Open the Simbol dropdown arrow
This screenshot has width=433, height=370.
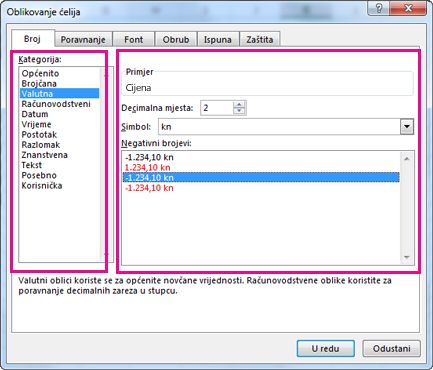(x=407, y=127)
